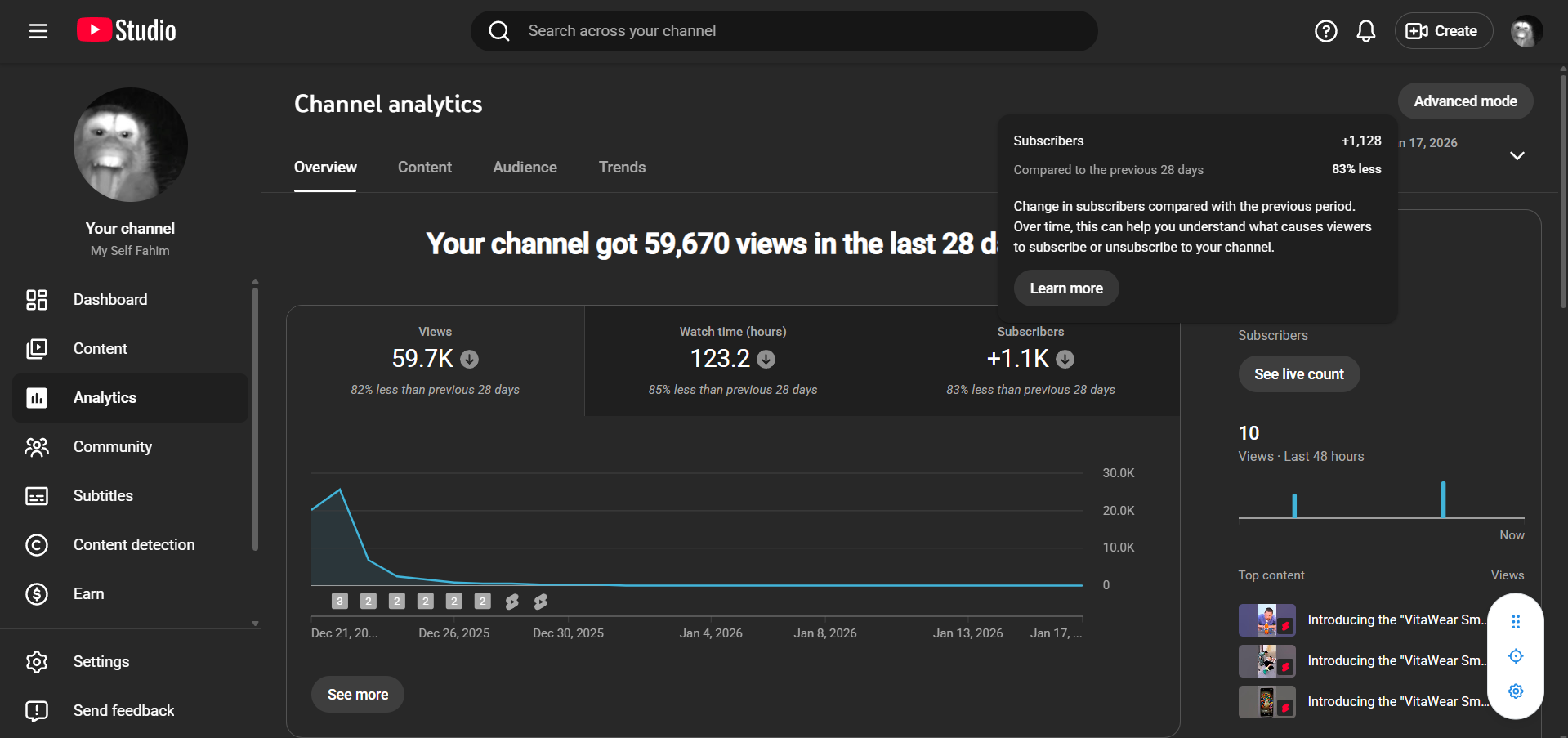Image resolution: width=1568 pixels, height=738 pixels.
Task: Select the Views metric card
Action: click(435, 360)
